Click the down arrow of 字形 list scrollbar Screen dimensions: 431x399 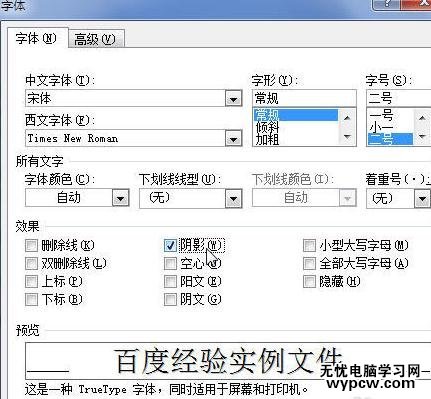pyautogui.click(x=347, y=137)
